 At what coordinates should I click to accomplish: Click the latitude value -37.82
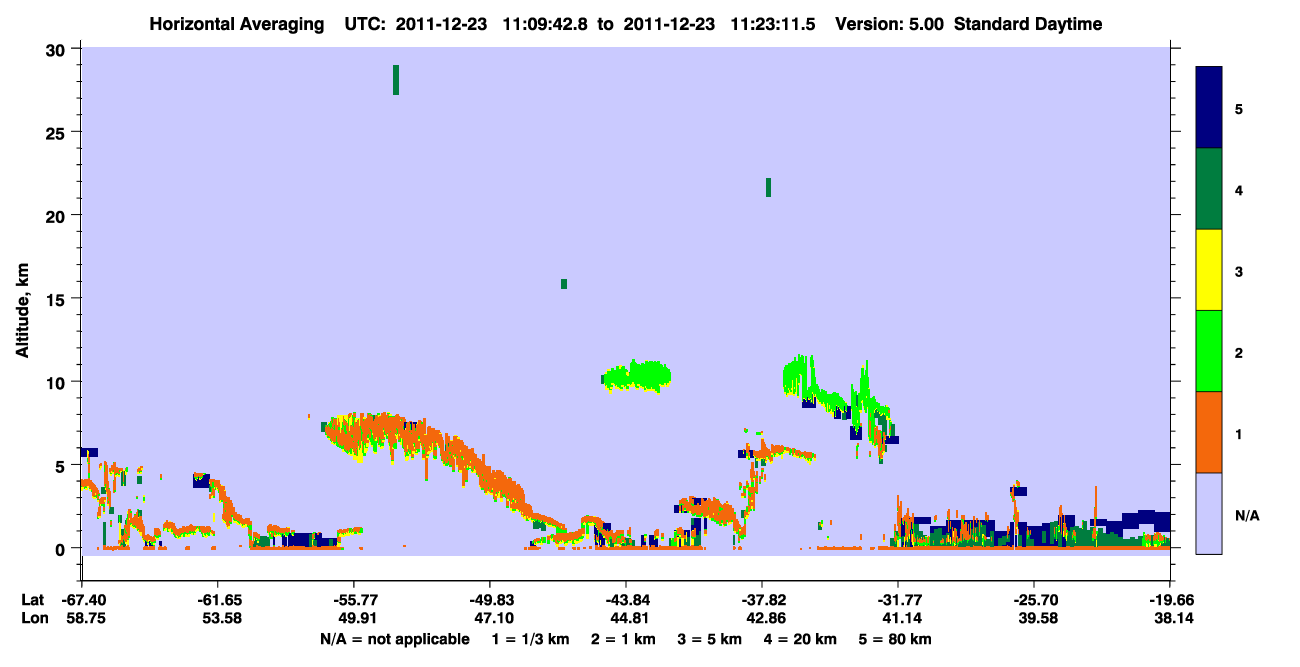[762, 600]
